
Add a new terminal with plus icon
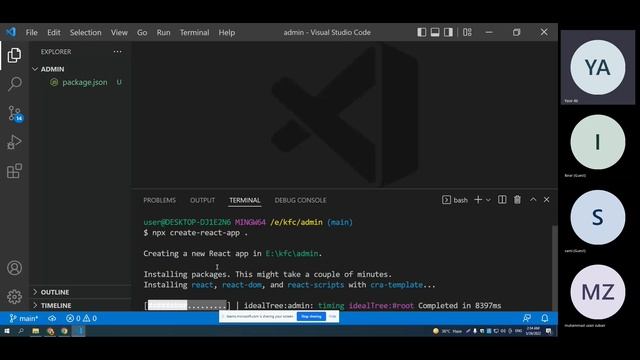pos(478,200)
